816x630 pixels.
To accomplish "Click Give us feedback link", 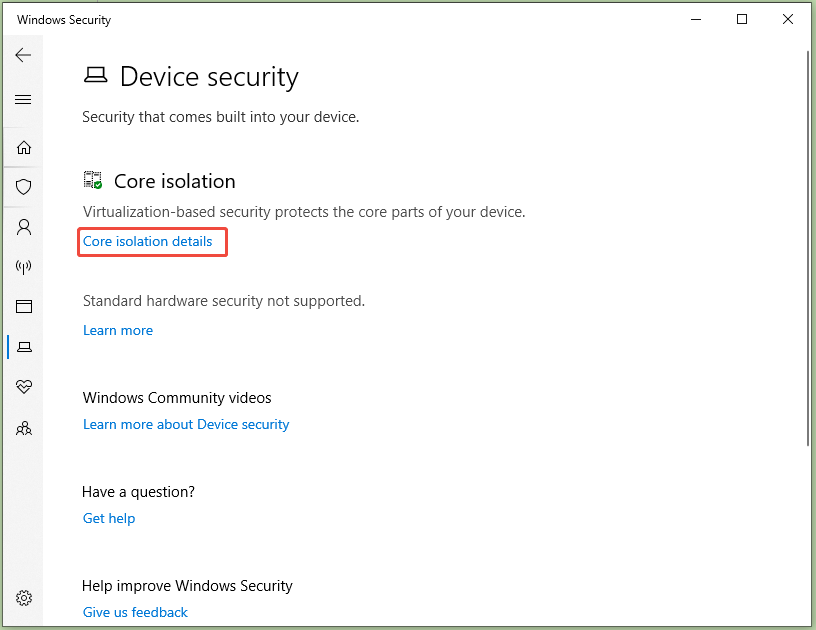I will point(135,612).
